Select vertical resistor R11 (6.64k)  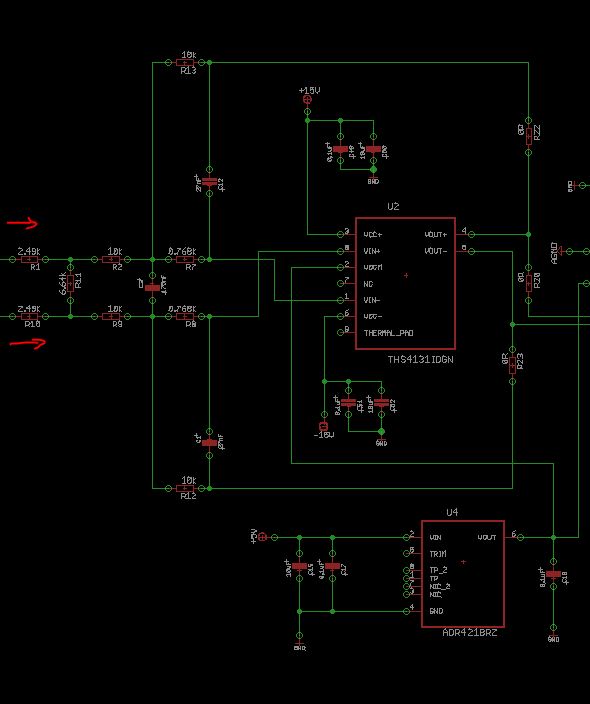coord(70,284)
